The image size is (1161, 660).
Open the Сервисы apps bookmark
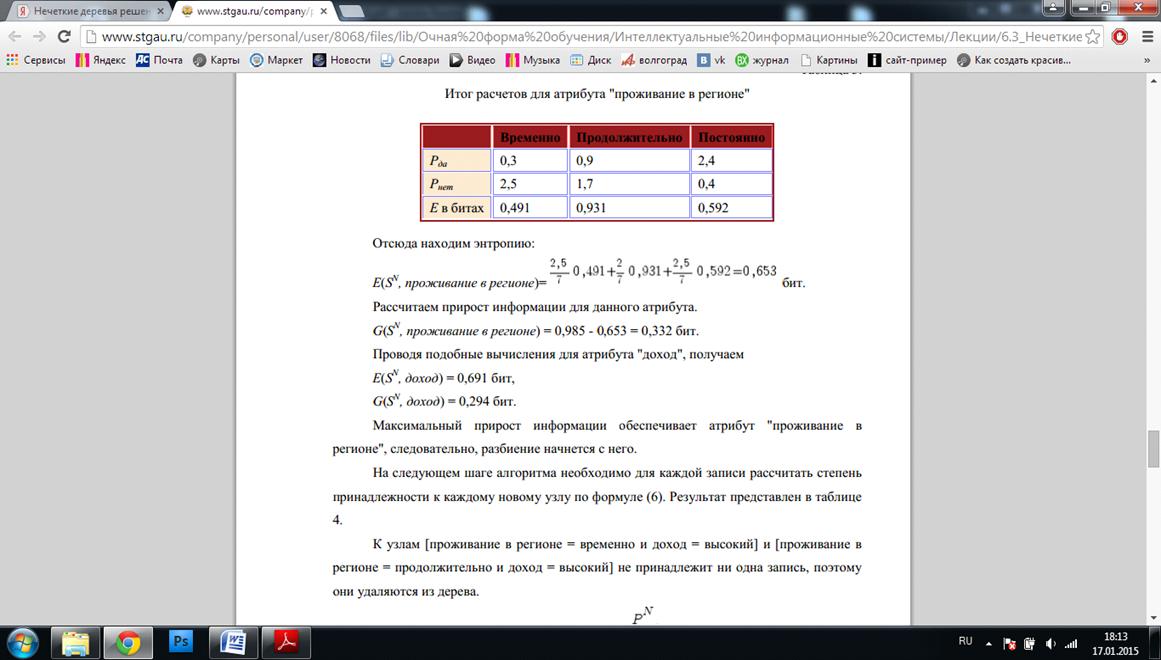(x=36, y=60)
